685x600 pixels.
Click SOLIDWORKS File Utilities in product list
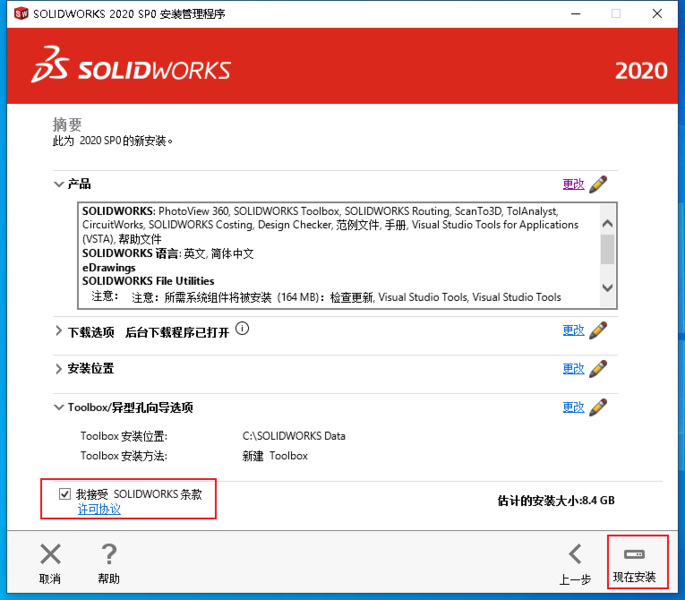tap(148, 281)
